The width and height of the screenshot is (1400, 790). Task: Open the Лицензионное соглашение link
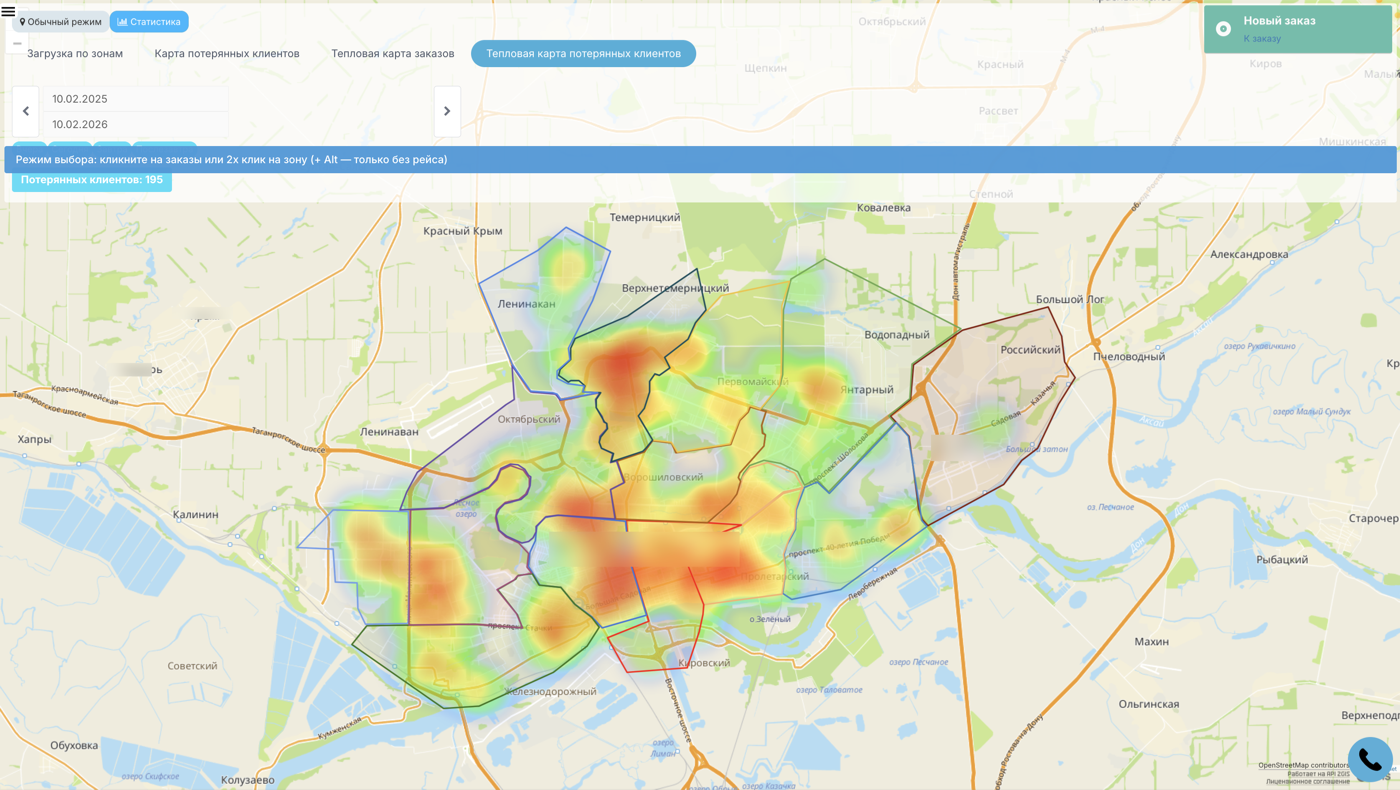click(1308, 780)
